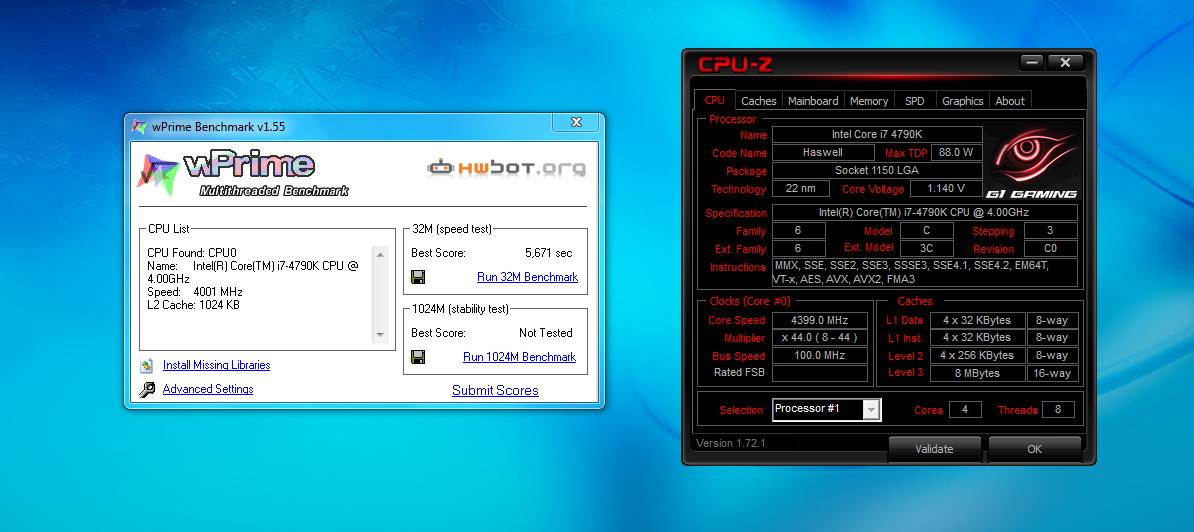Screen dimensions: 1194x532
Task: Click the Version 1.72.1 label in CPU-Z
Action: [731, 443]
